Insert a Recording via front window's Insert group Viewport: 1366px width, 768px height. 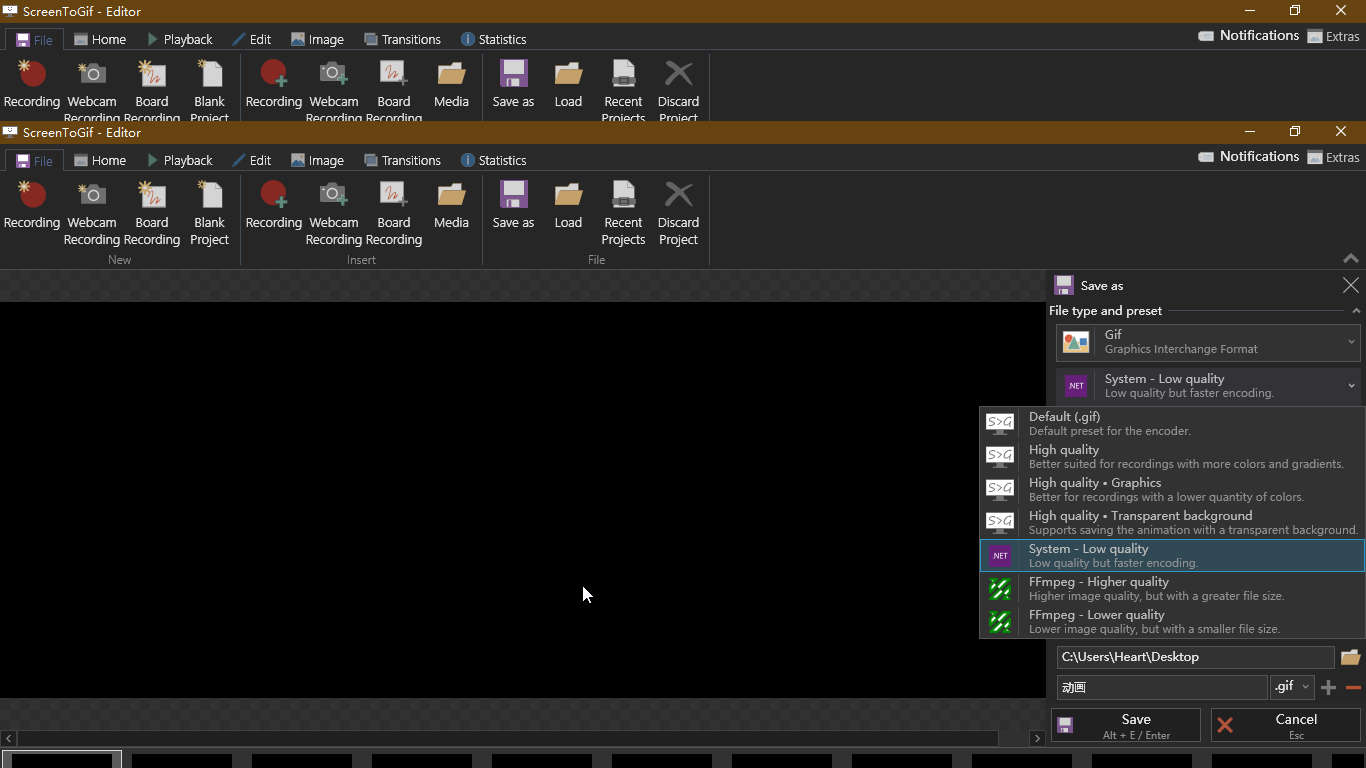(274, 204)
